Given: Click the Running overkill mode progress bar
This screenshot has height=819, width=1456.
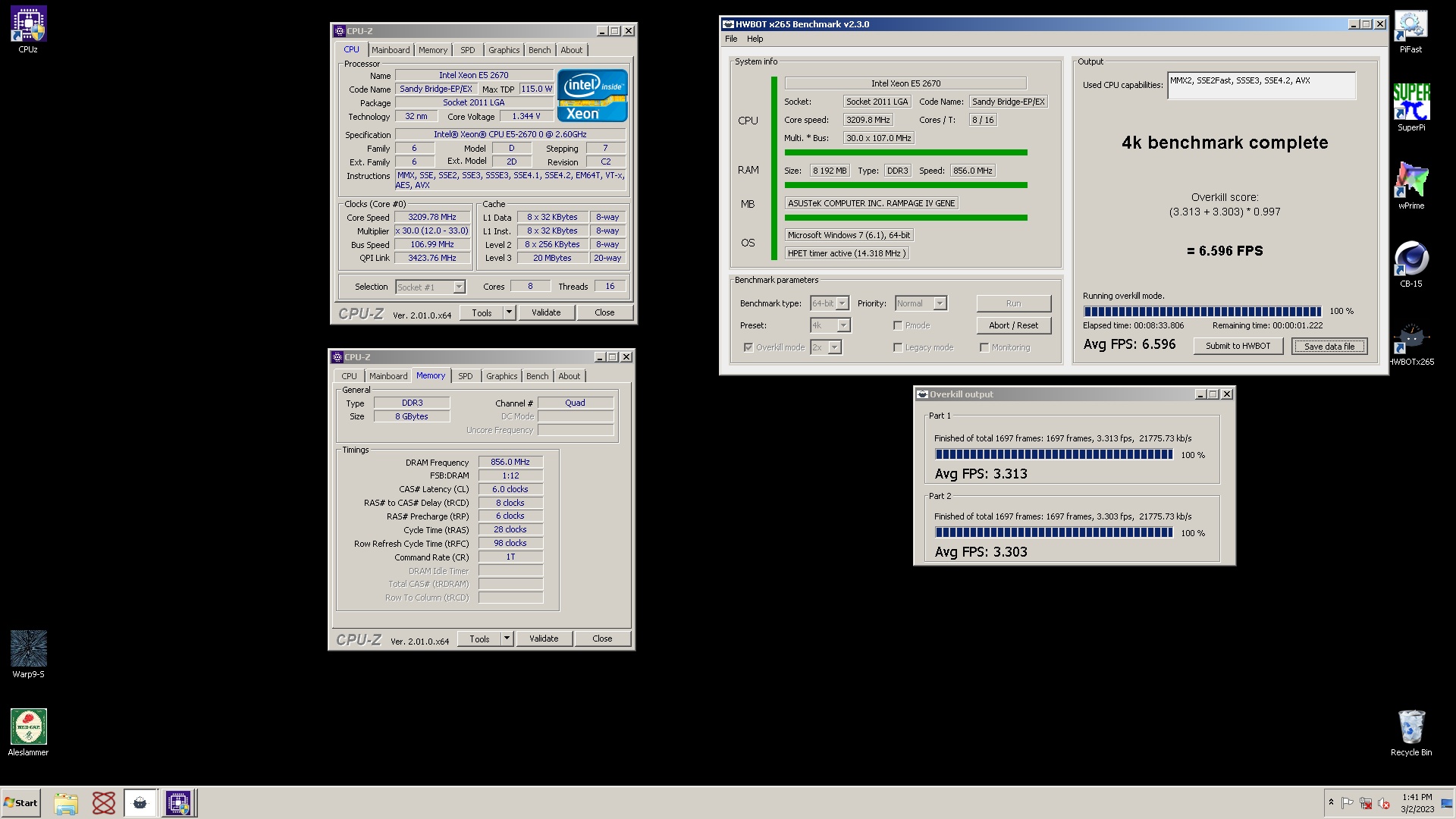Looking at the screenshot, I should click(x=1202, y=312).
